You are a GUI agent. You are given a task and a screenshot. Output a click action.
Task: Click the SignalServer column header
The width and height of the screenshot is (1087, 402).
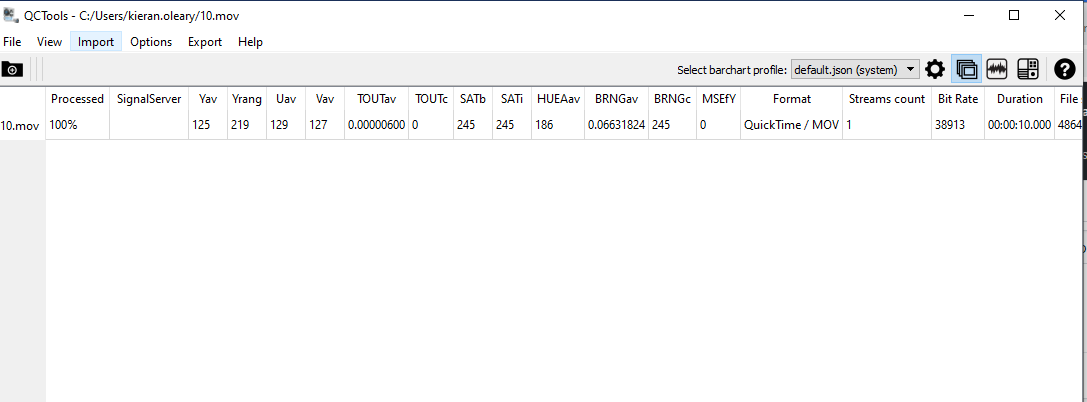click(x=149, y=99)
